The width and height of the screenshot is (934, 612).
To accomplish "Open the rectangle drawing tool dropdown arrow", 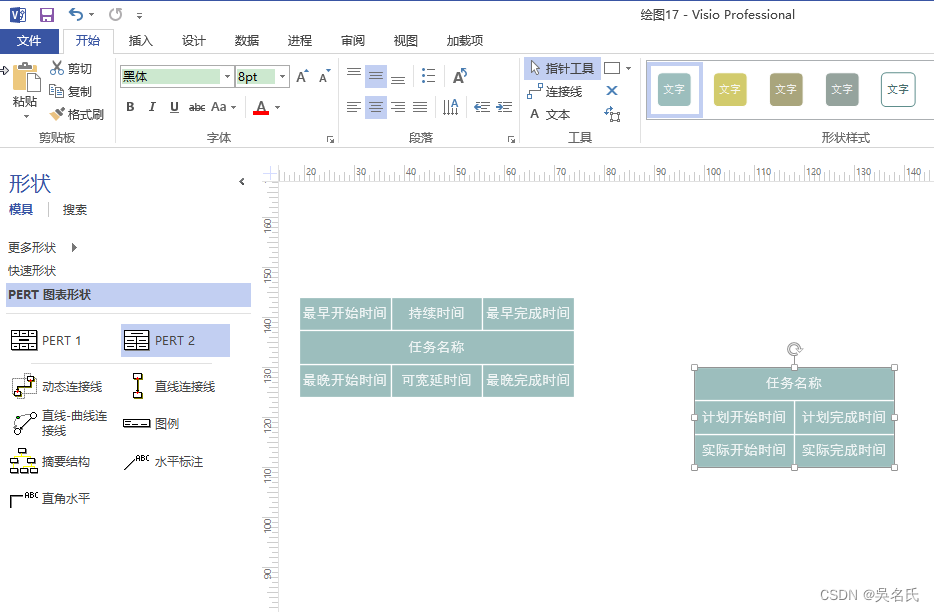I will [628, 69].
